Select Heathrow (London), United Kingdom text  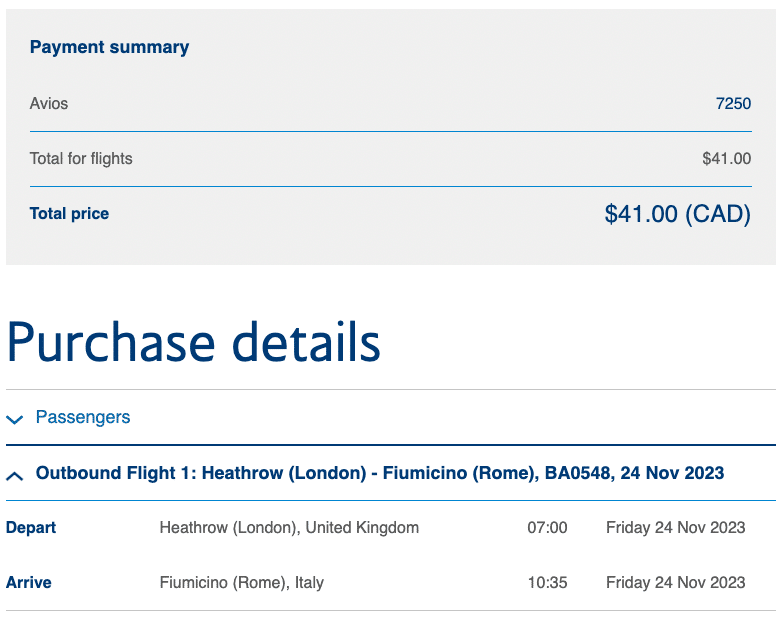tap(289, 527)
